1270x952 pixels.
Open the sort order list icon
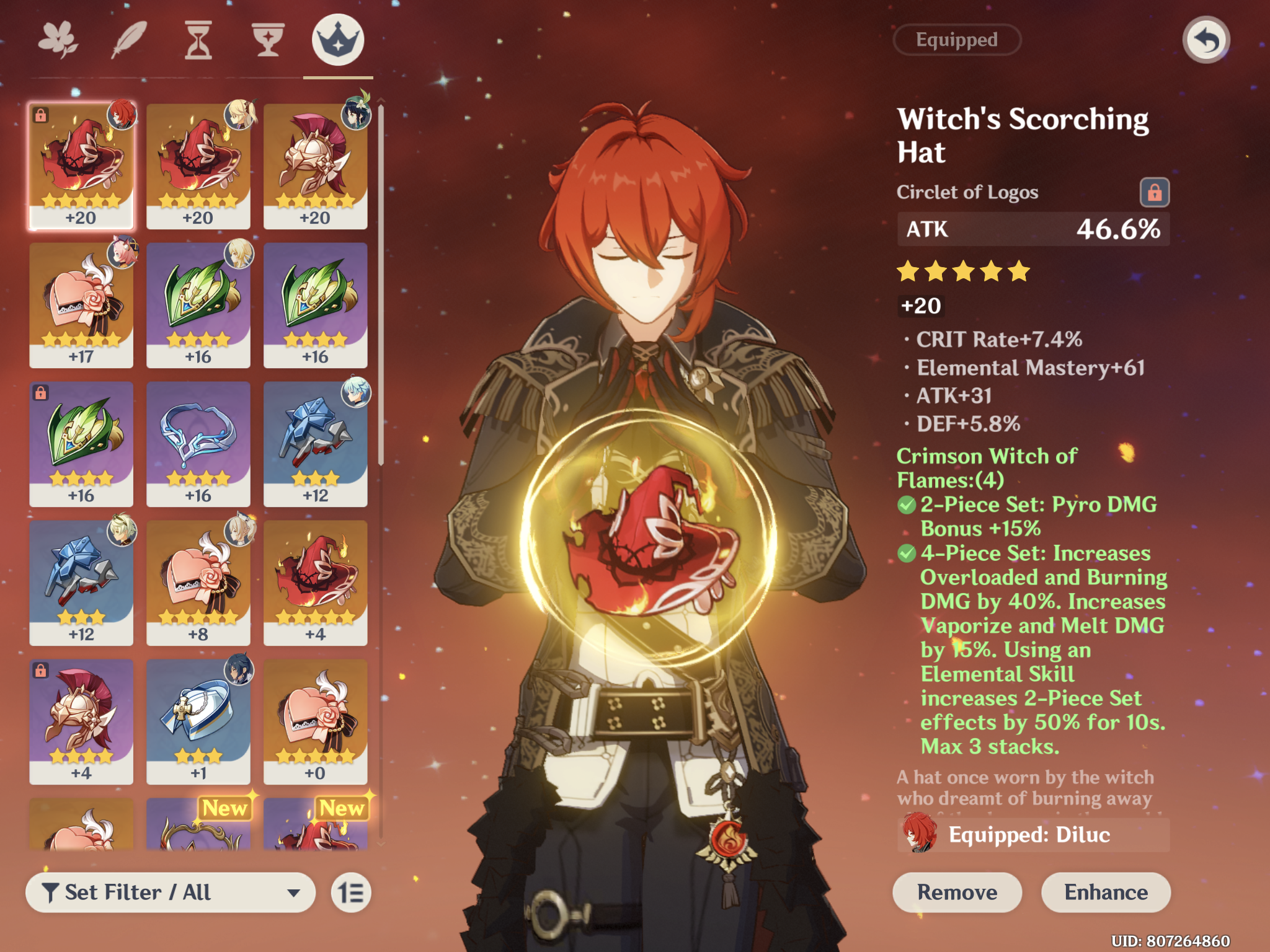pyautogui.click(x=351, y=892)
